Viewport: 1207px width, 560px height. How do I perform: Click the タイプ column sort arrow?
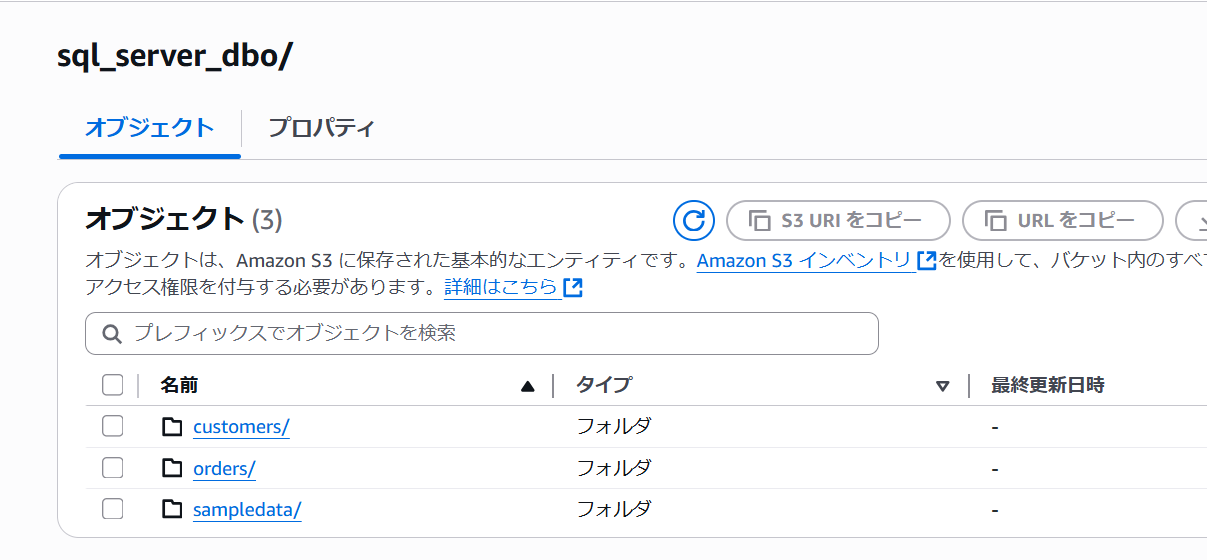click(942, 386)
